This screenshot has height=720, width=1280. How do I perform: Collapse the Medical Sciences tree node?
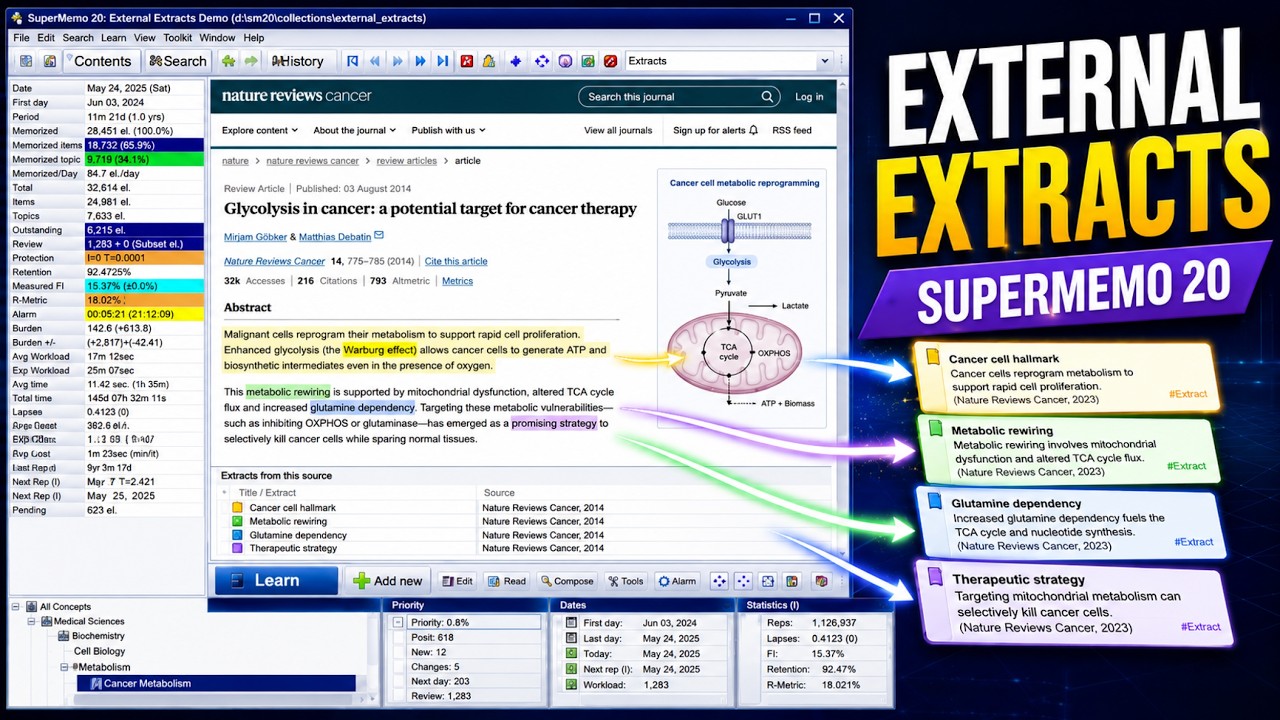(x=32, y=621)
